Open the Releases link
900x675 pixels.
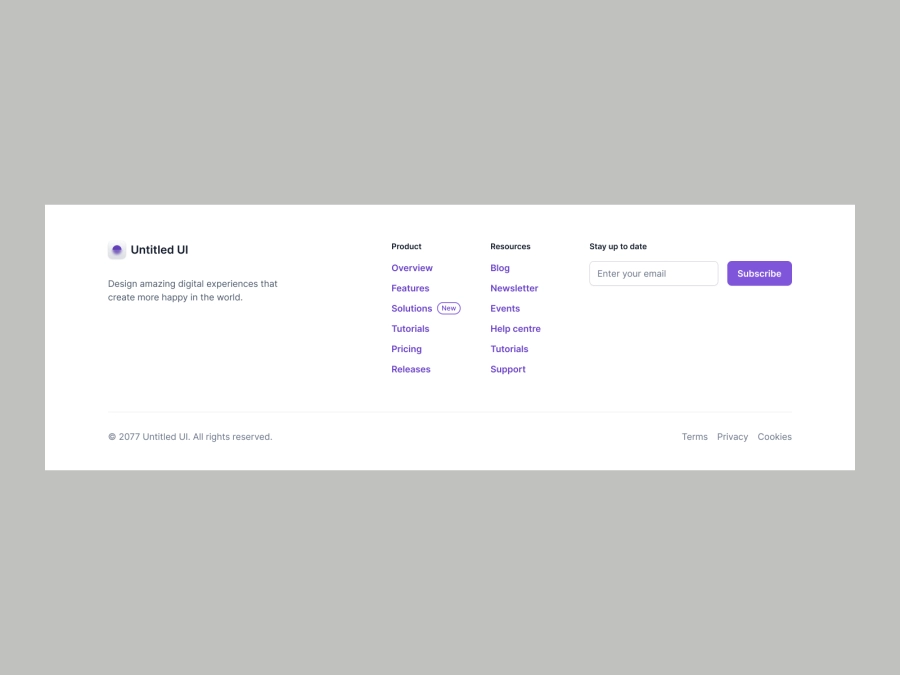pyautogui.click(x=410, y=369)
